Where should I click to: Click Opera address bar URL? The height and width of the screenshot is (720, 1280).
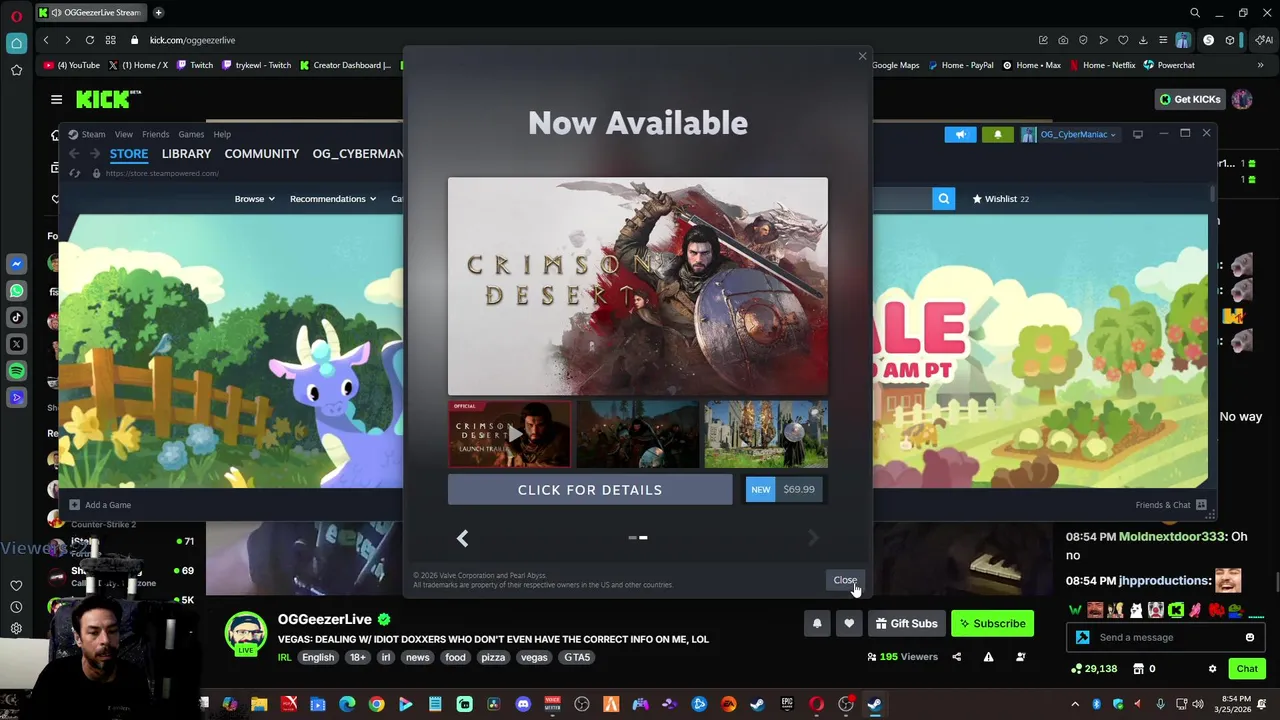pos(192,40)
